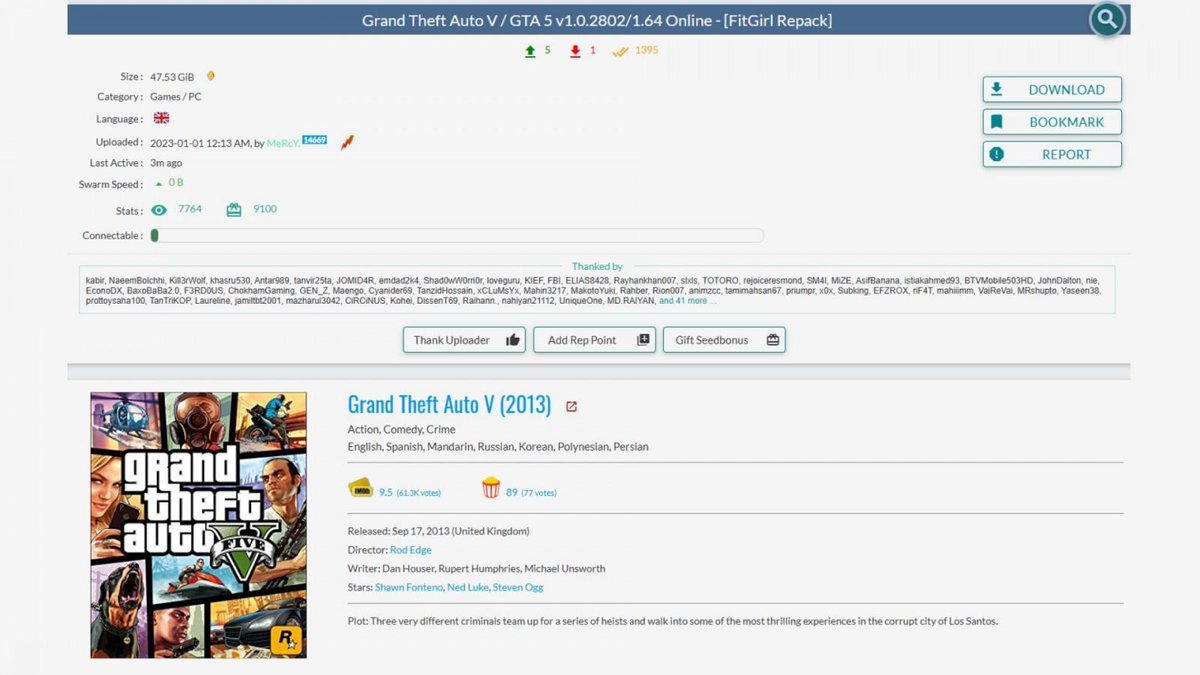Click thanker name 'kabir' in Thanked by

pos(95,281)
